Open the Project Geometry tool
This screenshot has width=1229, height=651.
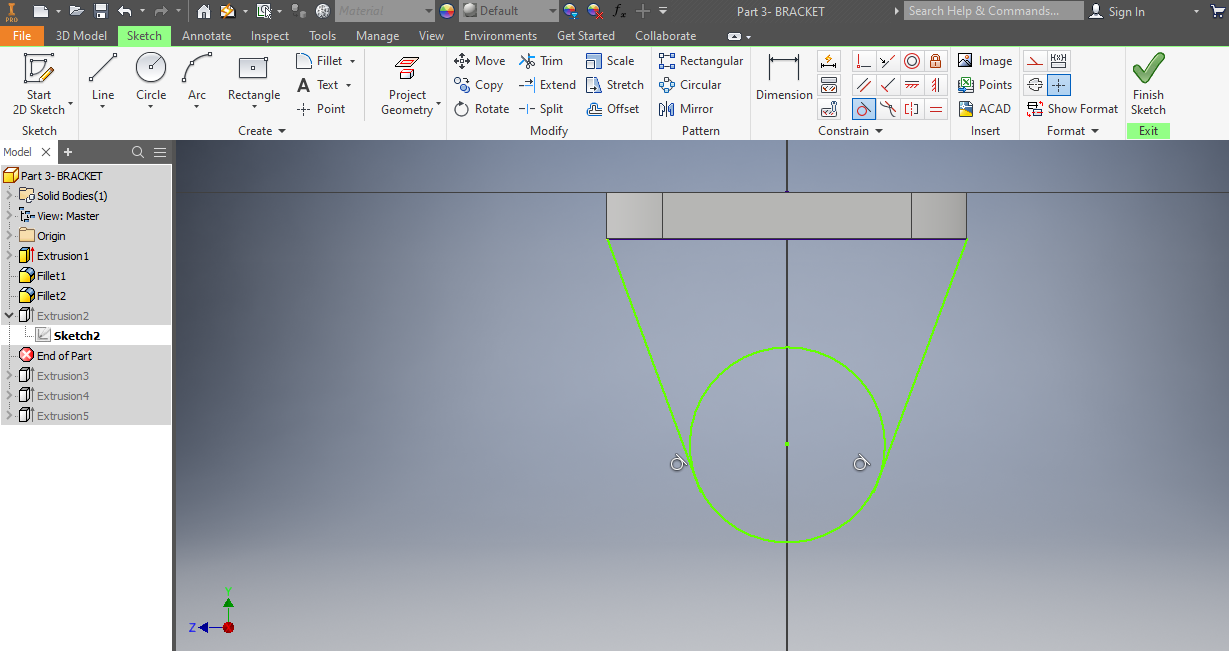[x=406, y=79]
